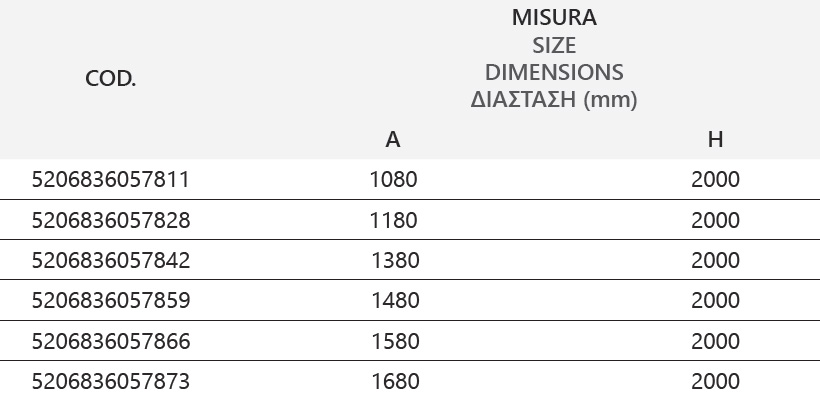Click the 1180 width value

pos(393,220)
